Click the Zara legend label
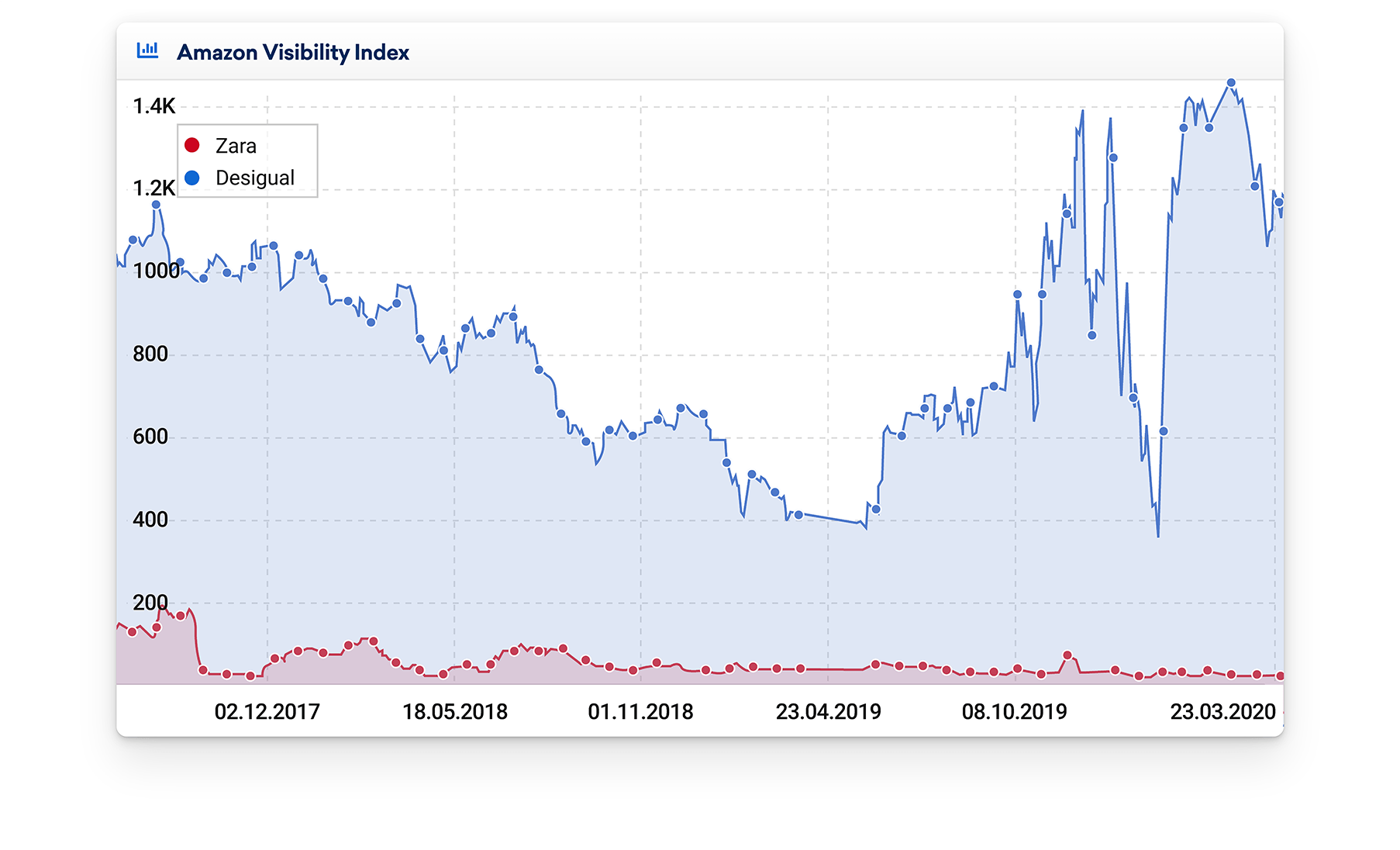This screenshot has width=1400, height=850. pos(236,146)
